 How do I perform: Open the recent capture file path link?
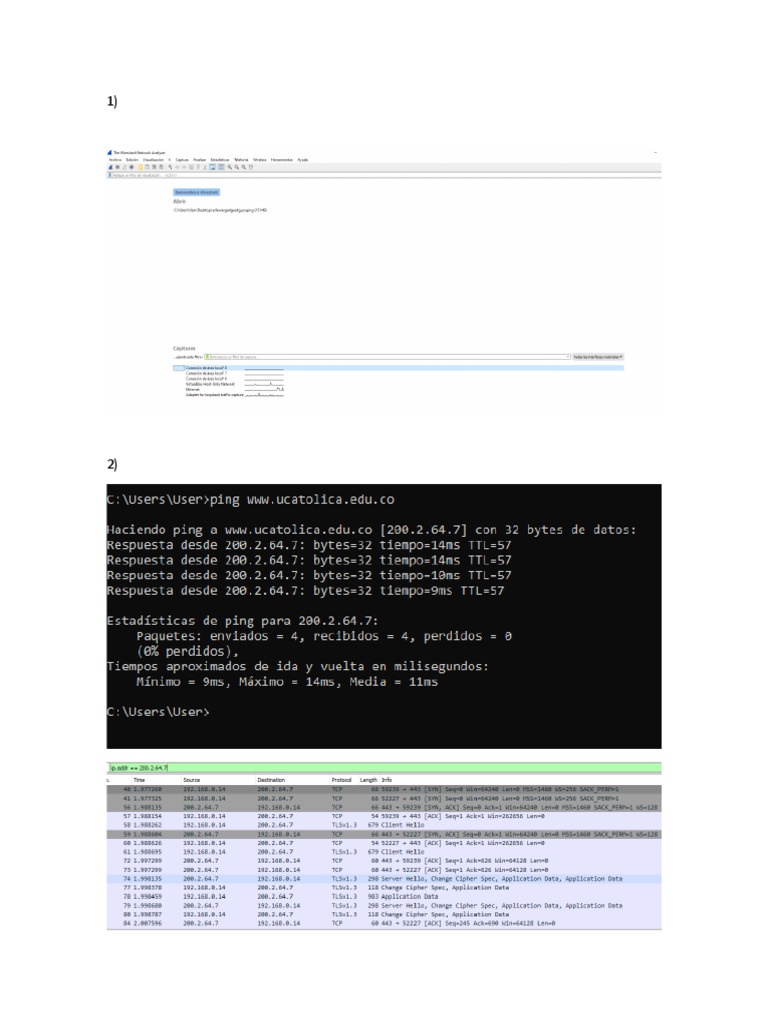(220, 210)
